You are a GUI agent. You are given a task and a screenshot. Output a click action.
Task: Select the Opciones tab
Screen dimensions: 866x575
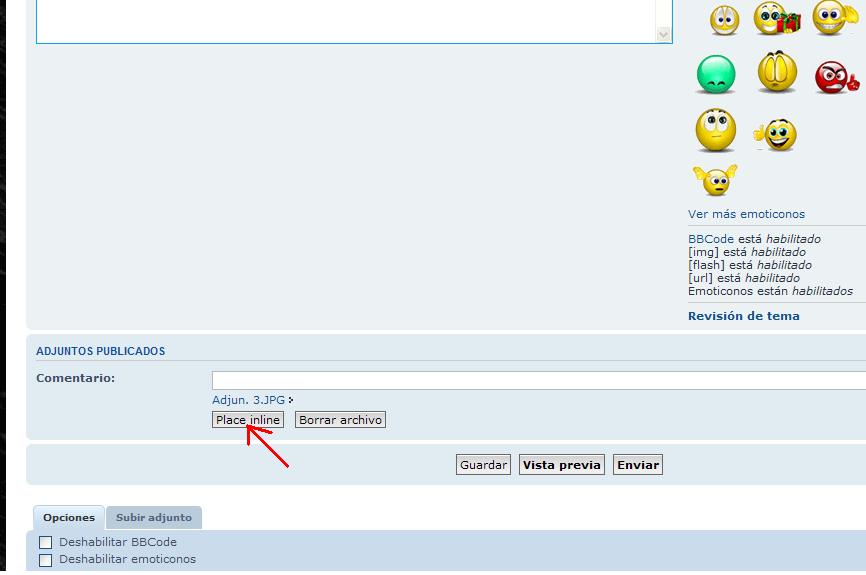point(69,518)
